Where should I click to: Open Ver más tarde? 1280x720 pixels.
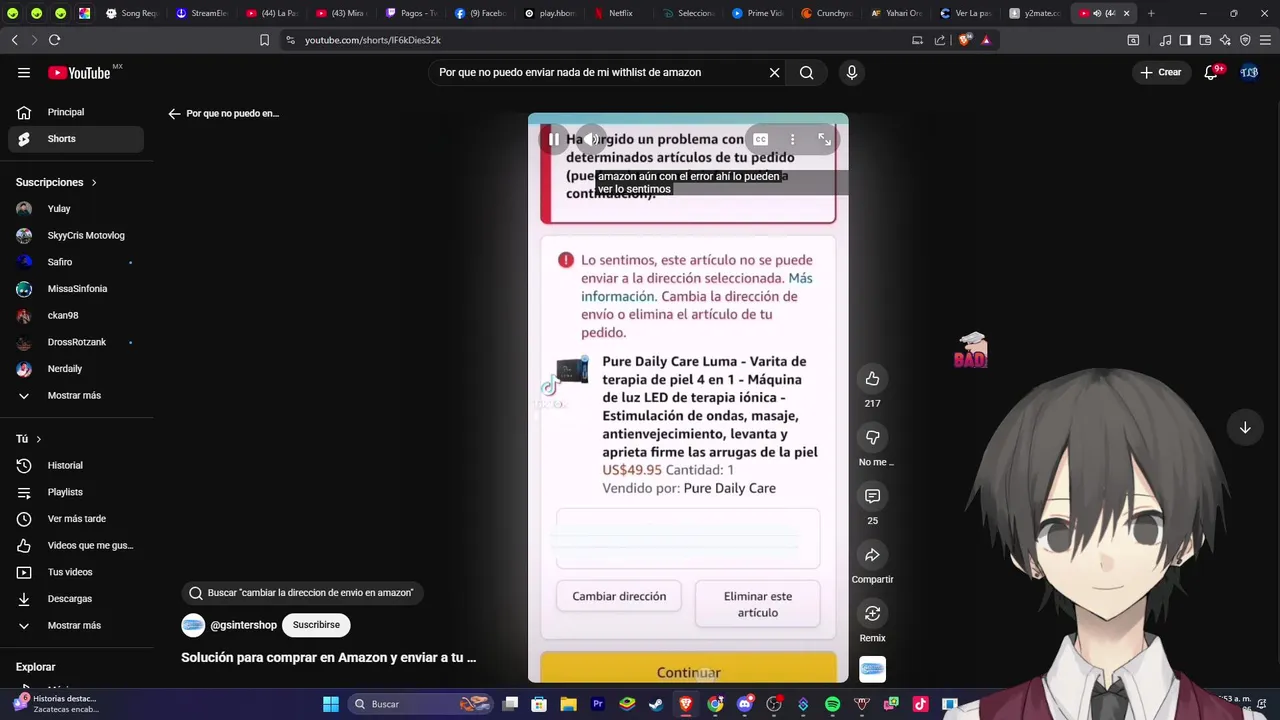76,519
